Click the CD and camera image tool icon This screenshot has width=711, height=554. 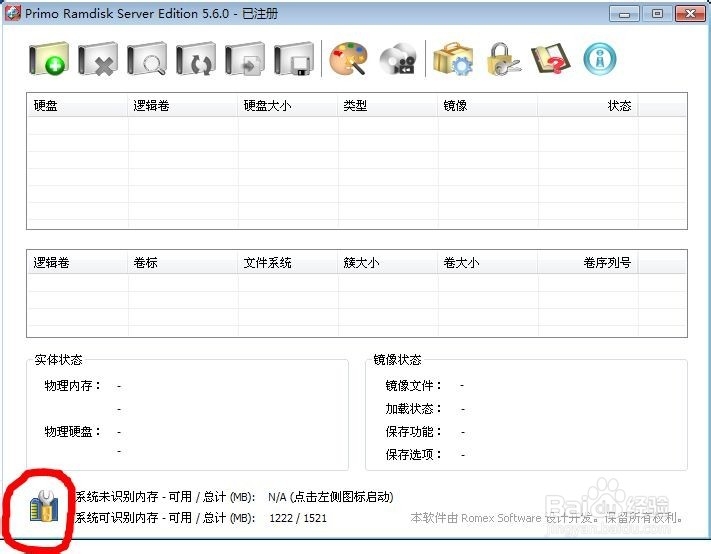tap(398, 59)
